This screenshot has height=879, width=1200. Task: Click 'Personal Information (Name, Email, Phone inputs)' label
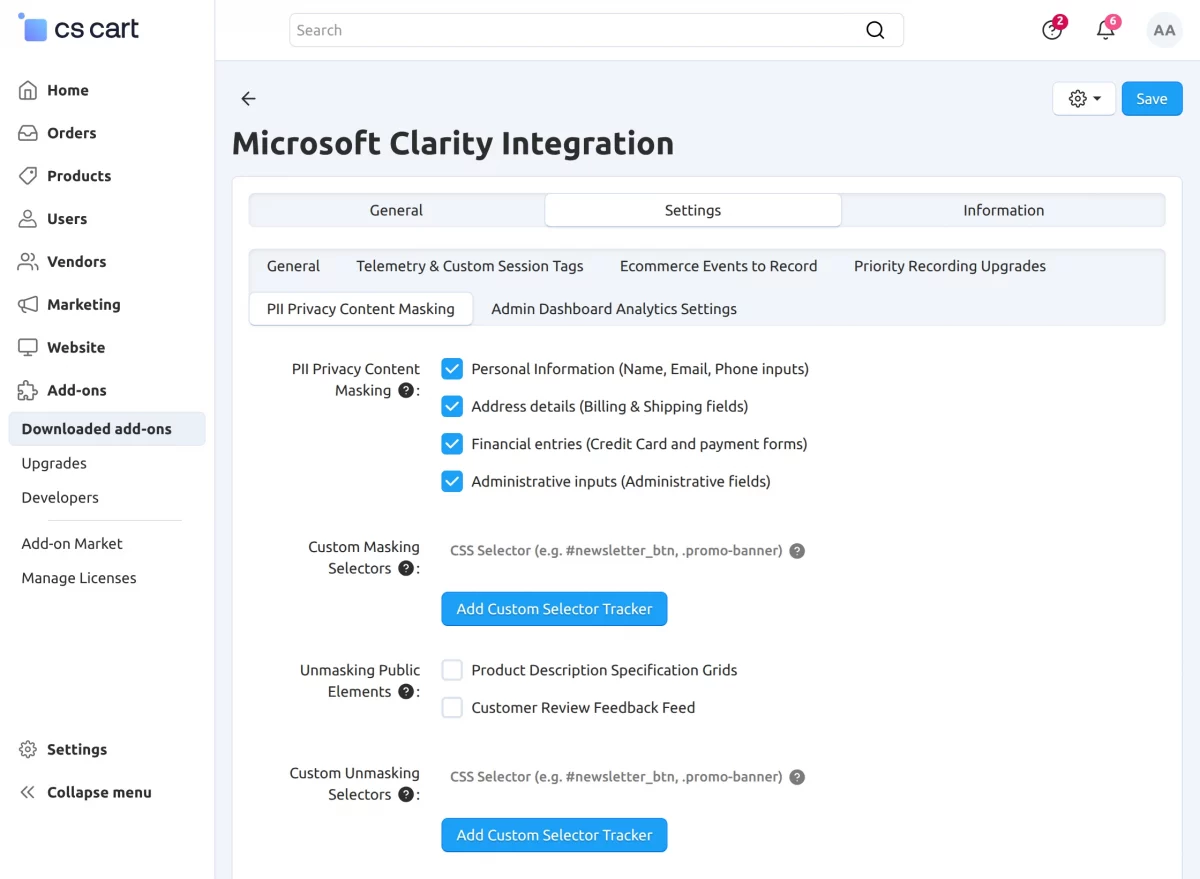pyautogui.click(x=640, y=369)
